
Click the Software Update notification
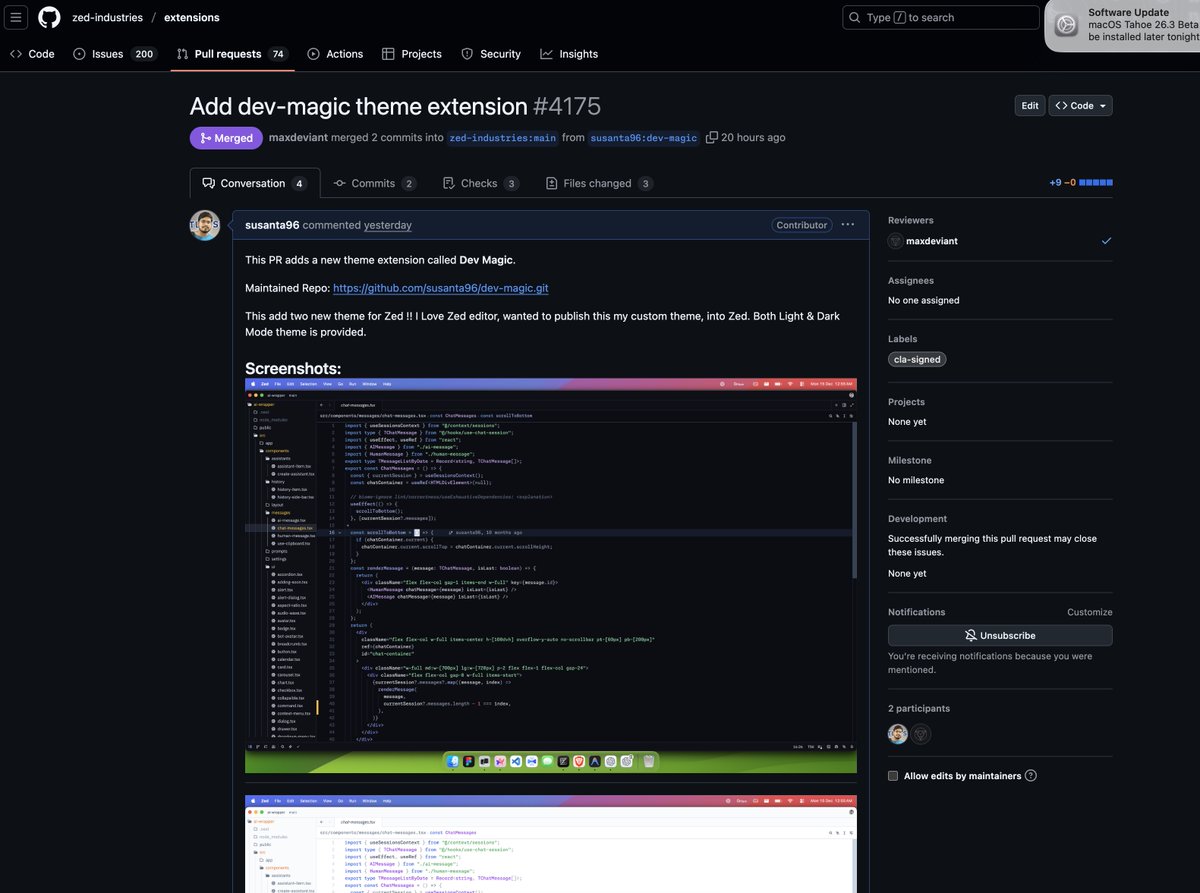click(x=1122, y=25)
